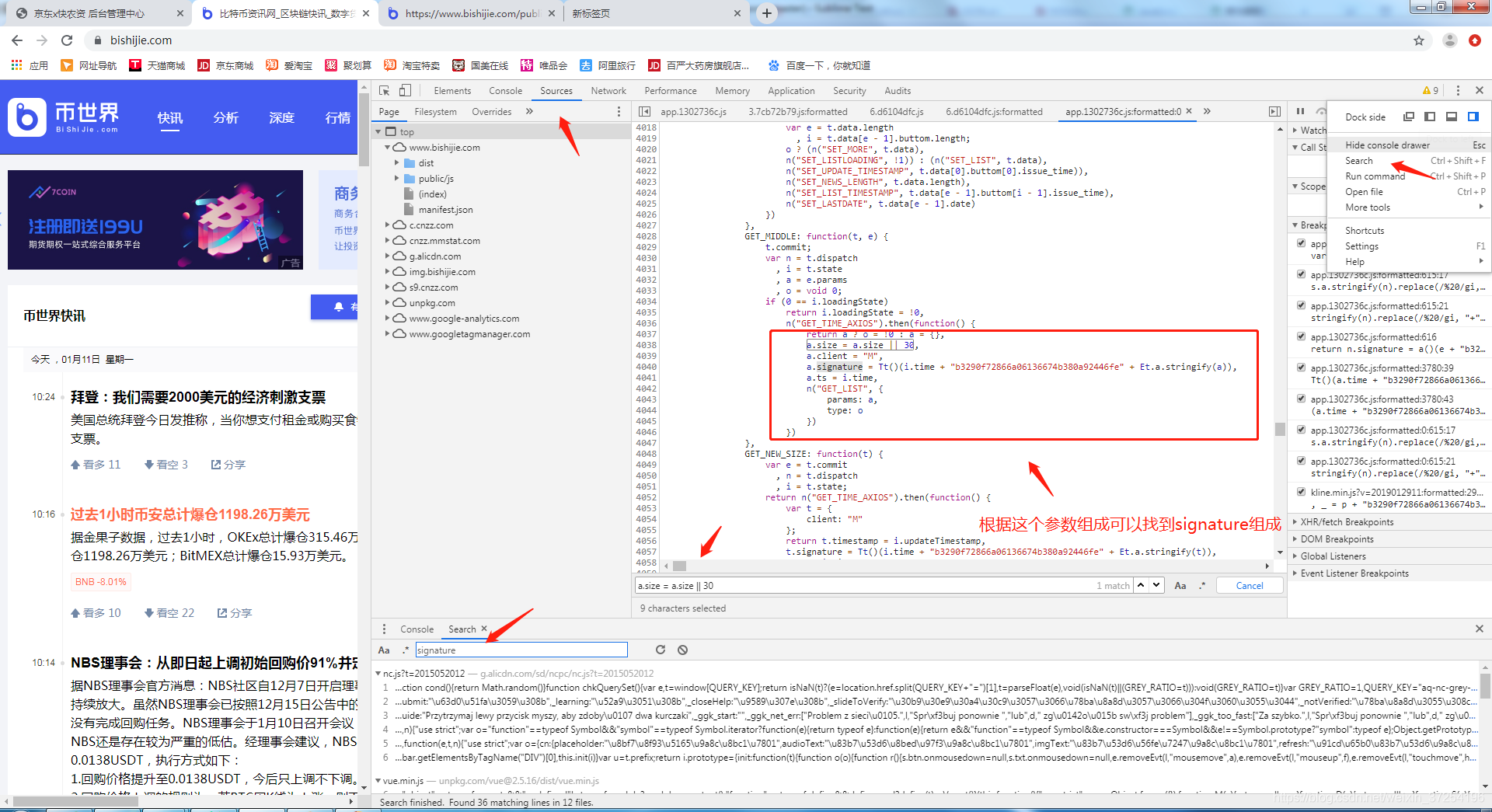Switch to the Elements panel tab
Screen dimensions: 1492x812
(x=452, y=91)
